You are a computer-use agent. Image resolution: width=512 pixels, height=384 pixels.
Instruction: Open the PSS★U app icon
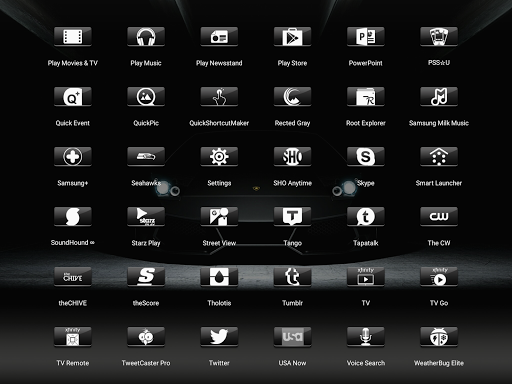point(439,36)
